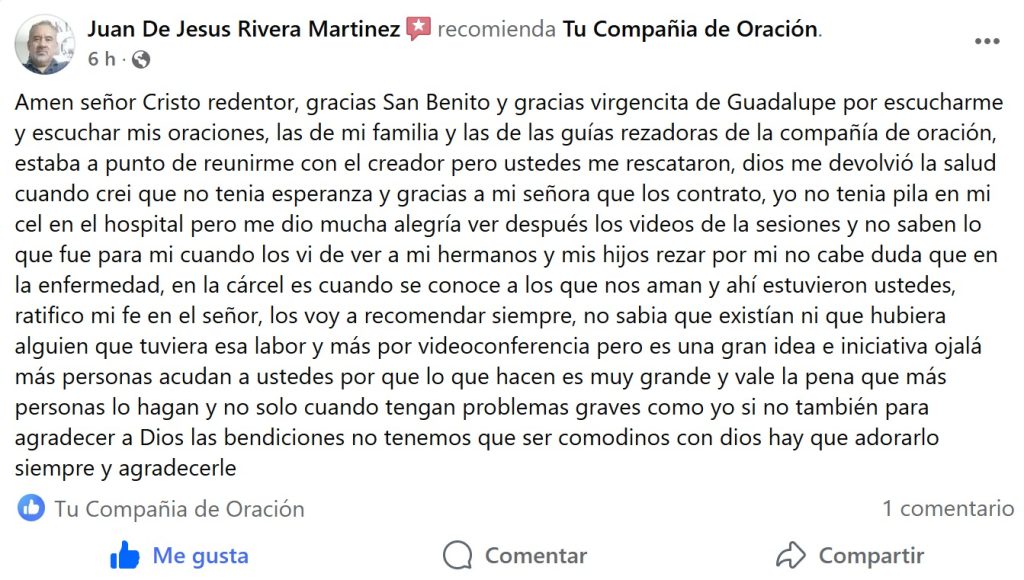Click the Compartir arrow icon
The width and height of the screenshot is (1024, 580).
click(x=791, y=555)
